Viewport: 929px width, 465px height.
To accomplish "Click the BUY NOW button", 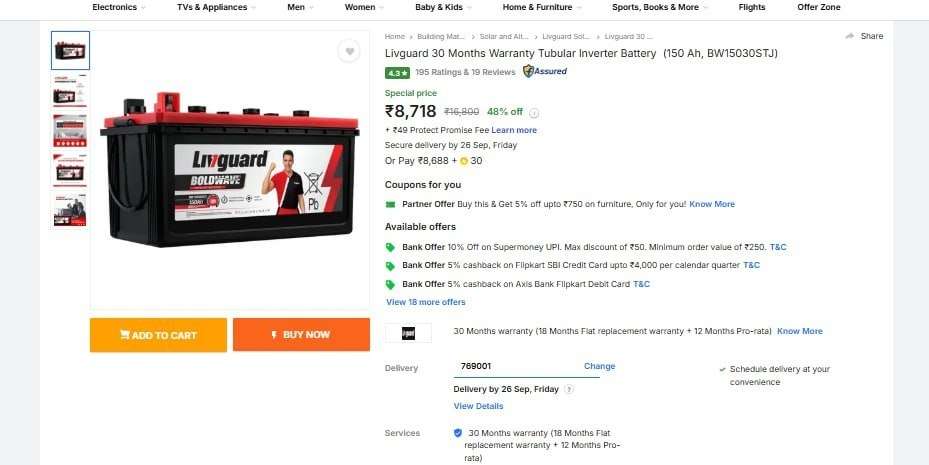I will pyautogui.click(x=301, y=335).
